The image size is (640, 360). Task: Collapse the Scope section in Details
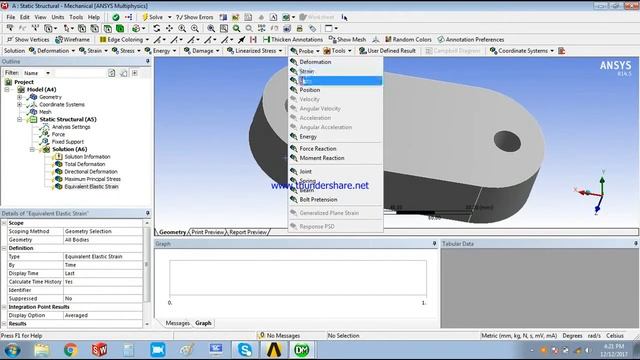tap(4, 223)
